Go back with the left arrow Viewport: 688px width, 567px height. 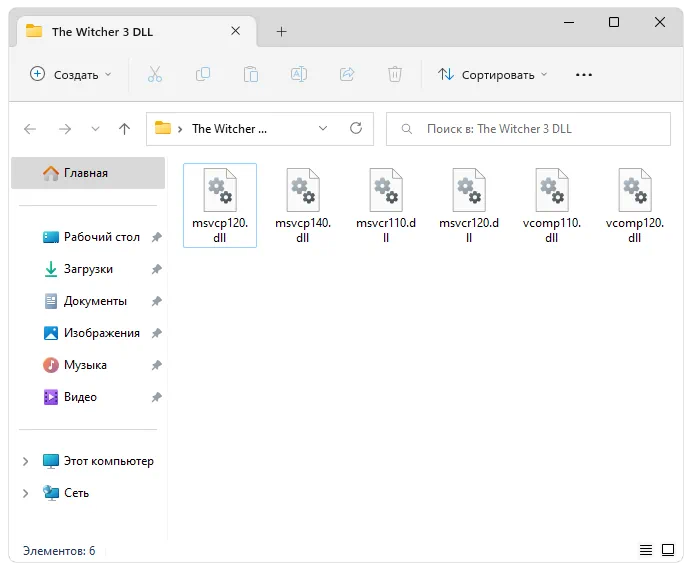30,129
